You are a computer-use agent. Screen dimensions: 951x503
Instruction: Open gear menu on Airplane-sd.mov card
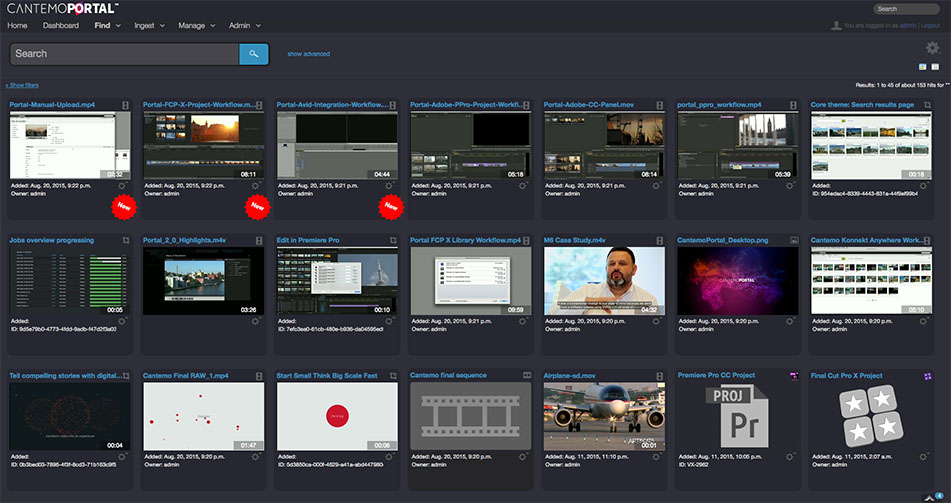click(x=656, y=456)
